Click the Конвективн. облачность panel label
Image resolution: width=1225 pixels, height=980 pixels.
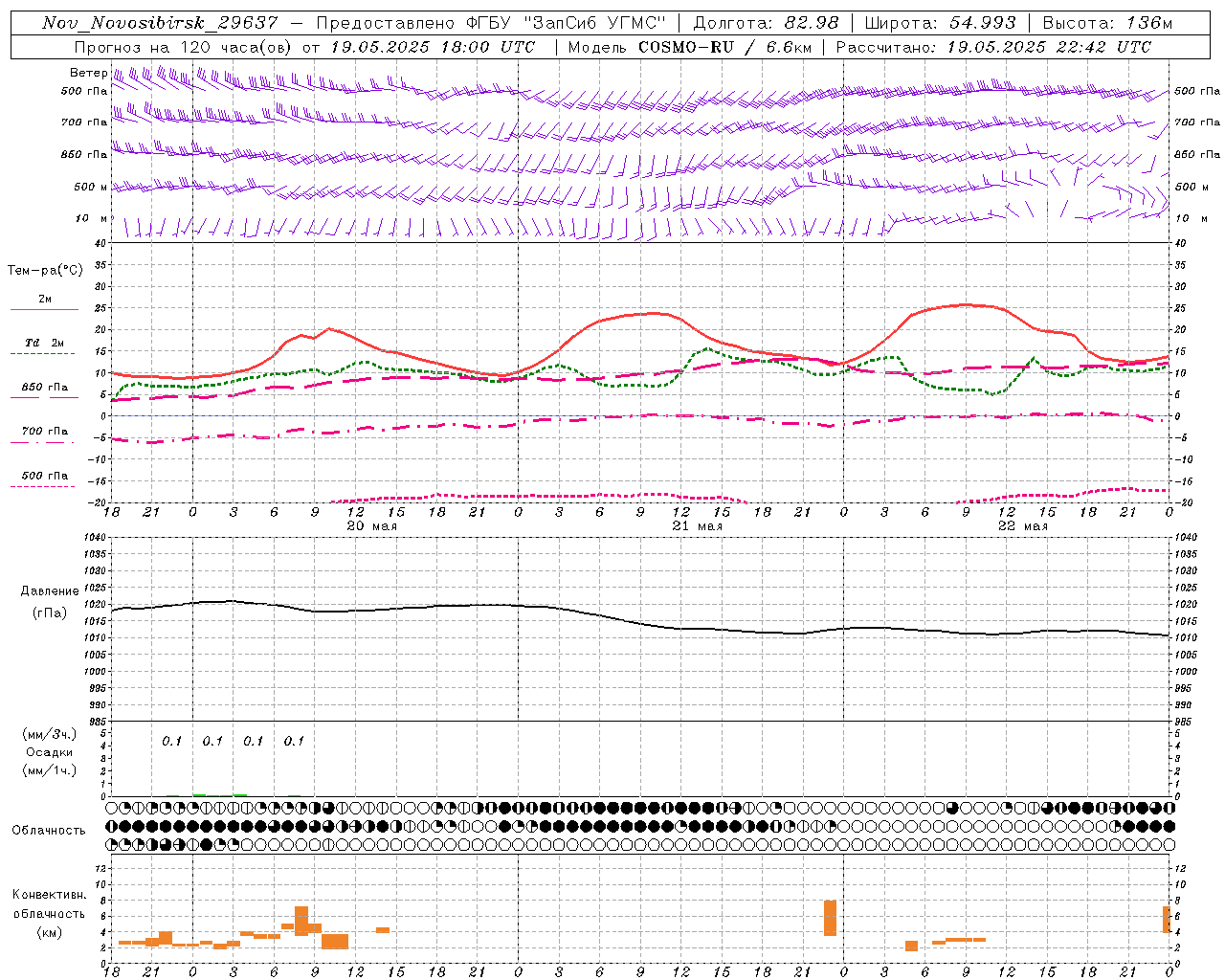point(49,913)
